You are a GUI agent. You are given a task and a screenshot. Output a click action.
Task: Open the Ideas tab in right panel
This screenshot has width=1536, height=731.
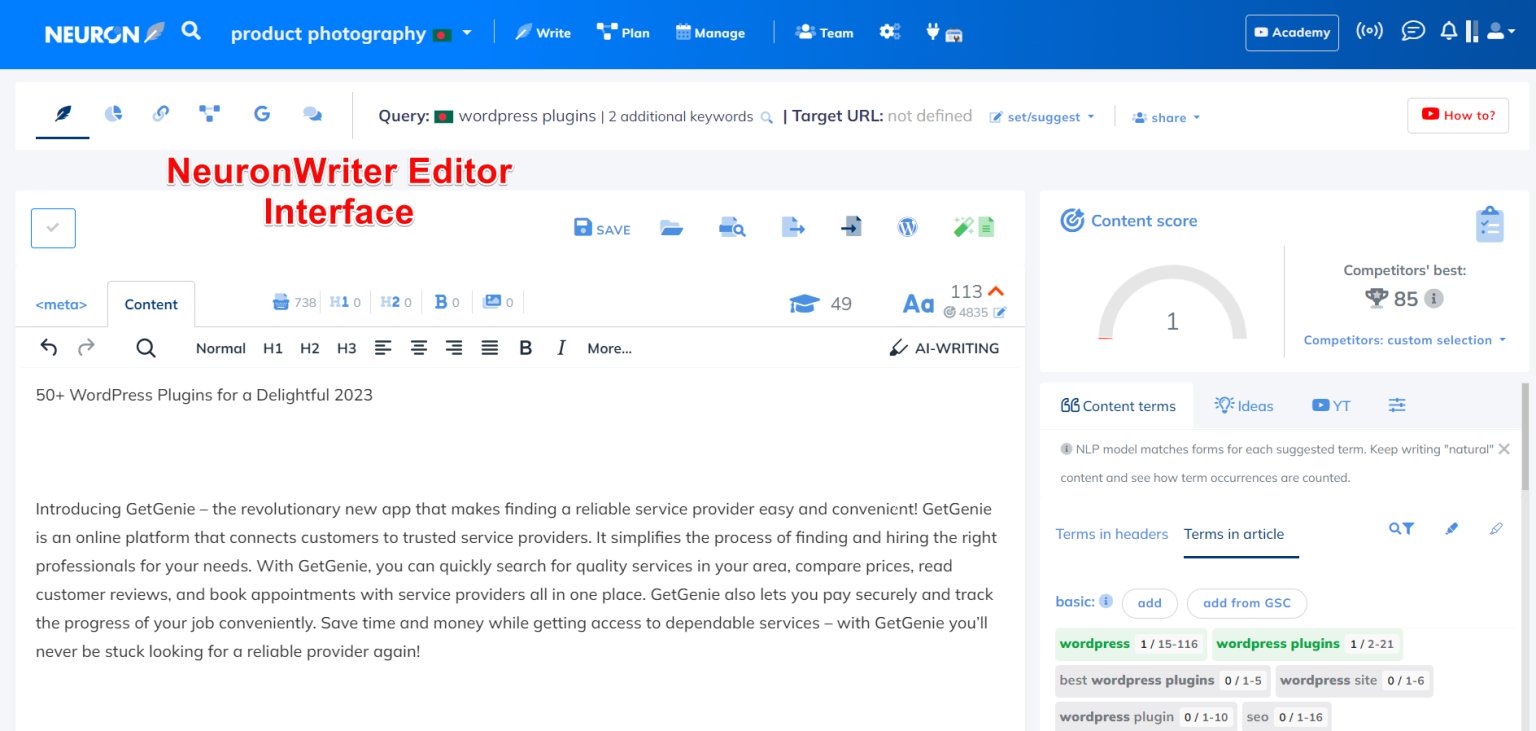[x=1243, y=405]
